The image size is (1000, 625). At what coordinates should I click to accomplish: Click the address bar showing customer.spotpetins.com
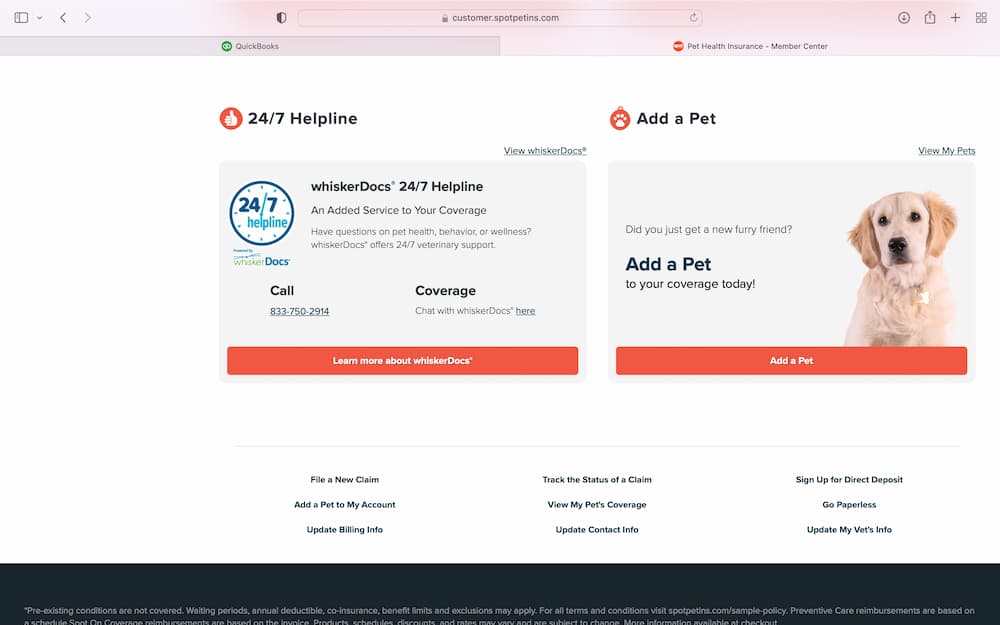coord(500,18)
